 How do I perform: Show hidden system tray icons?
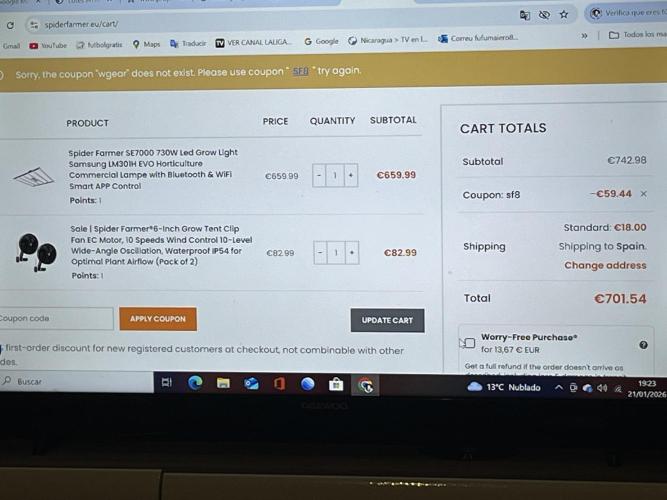coord(559,387)
